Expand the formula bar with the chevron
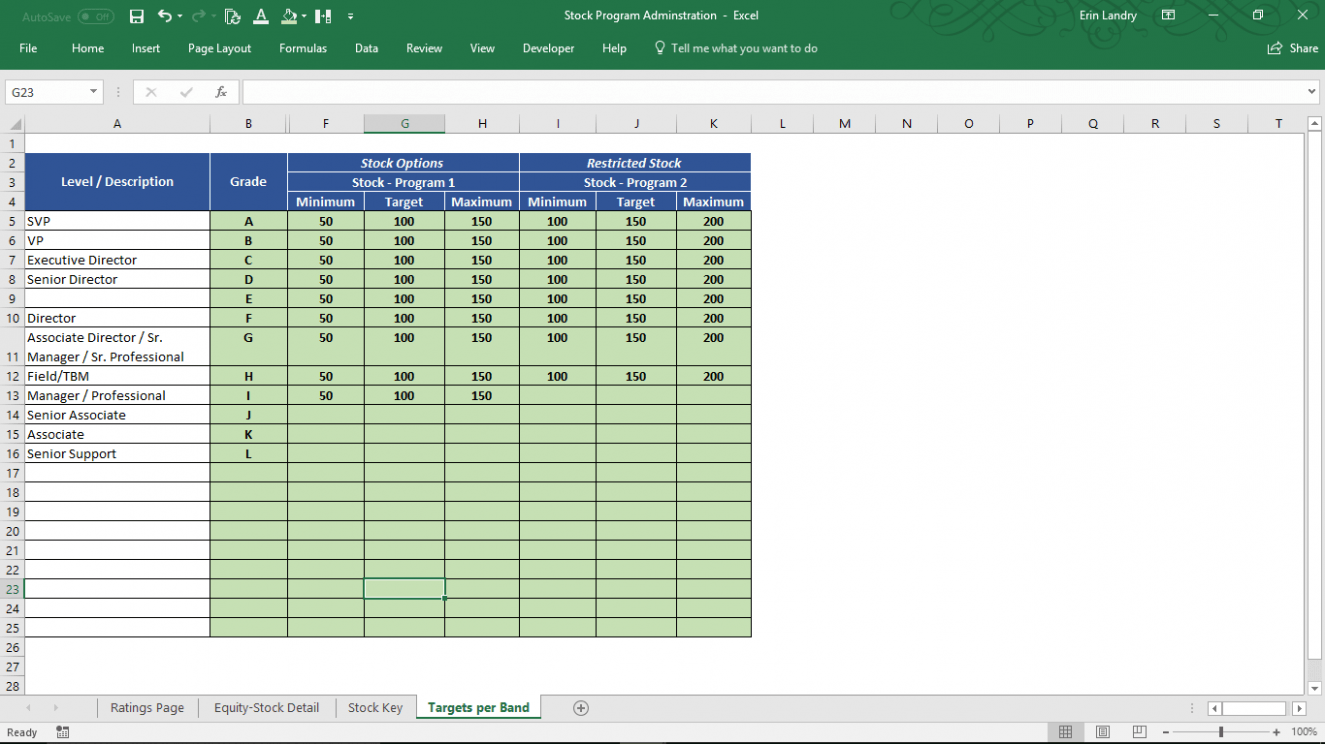 click(x=1312, y=92)
